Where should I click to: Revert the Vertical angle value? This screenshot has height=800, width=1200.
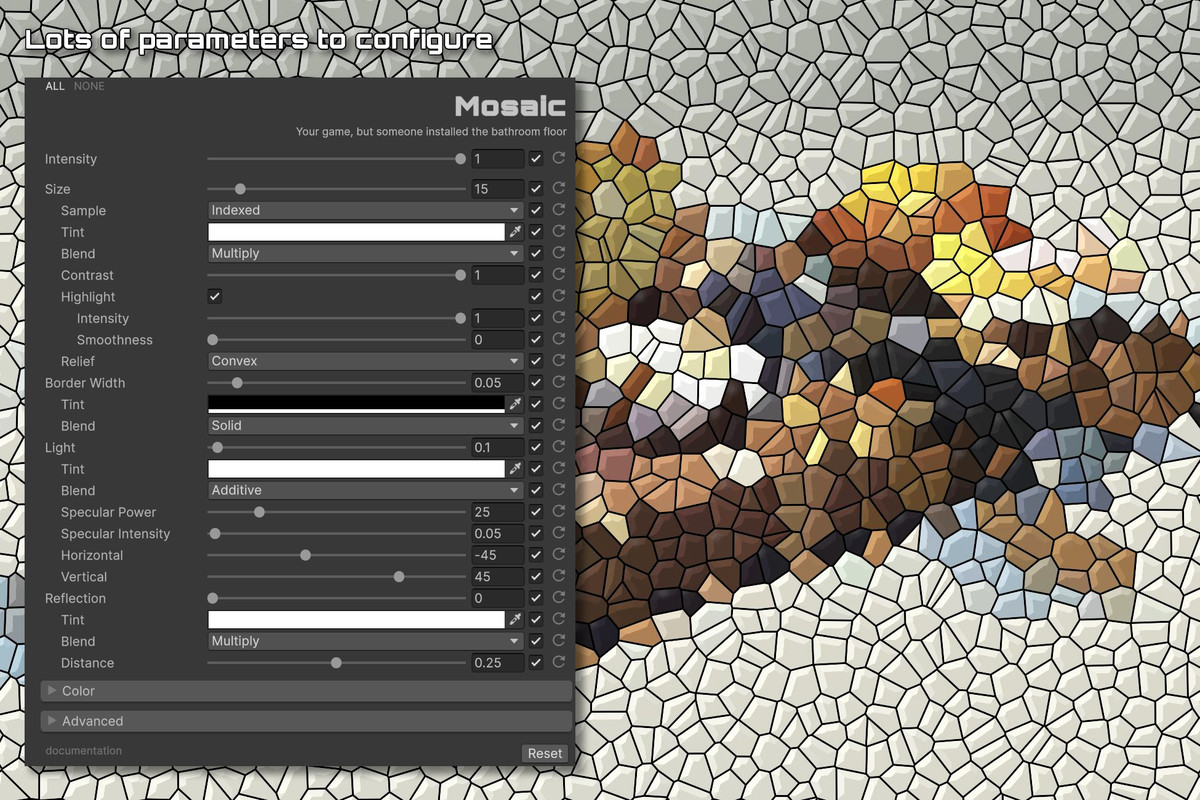[559, 576]
